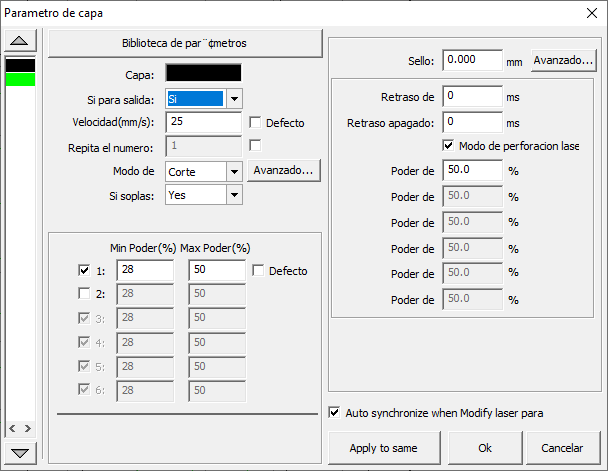Click the Retraso apagado input field
Viewport: 608px width, 471px height.
click(471, 122)
